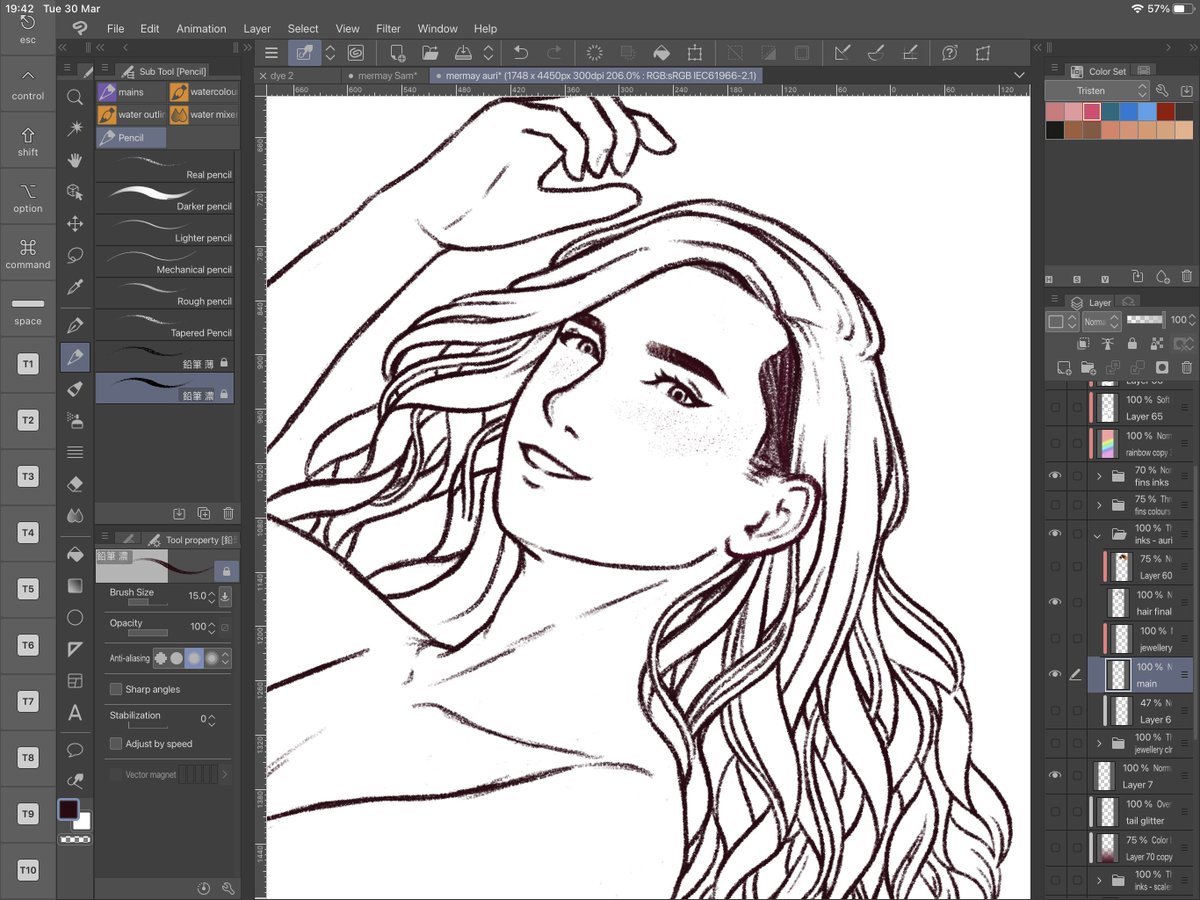Open Clip Studio swirl icon
This screenshot has height=900, width=1200.
pos(357,53)
